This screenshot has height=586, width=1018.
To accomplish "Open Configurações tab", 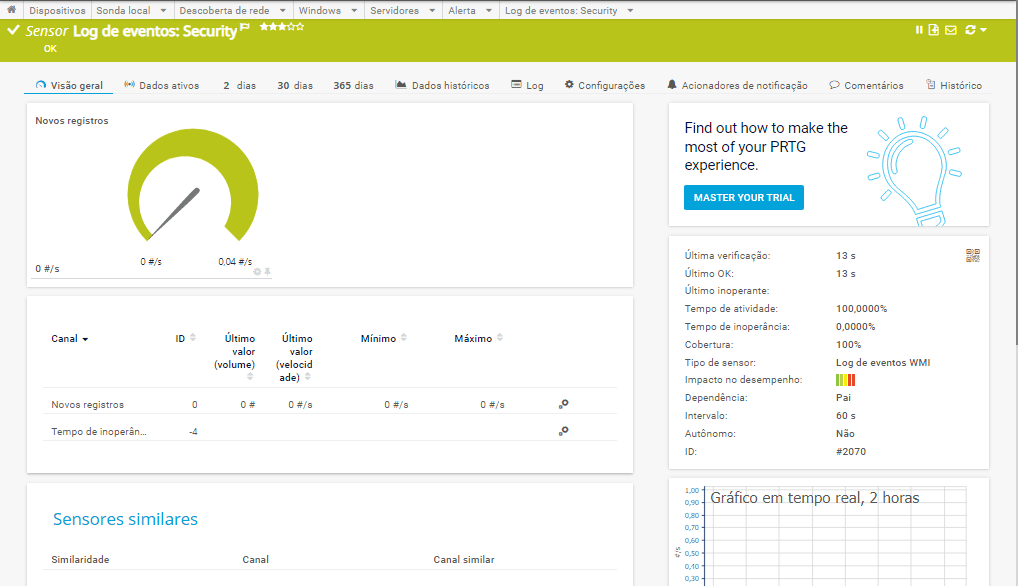I will click(x=604, y=85).
